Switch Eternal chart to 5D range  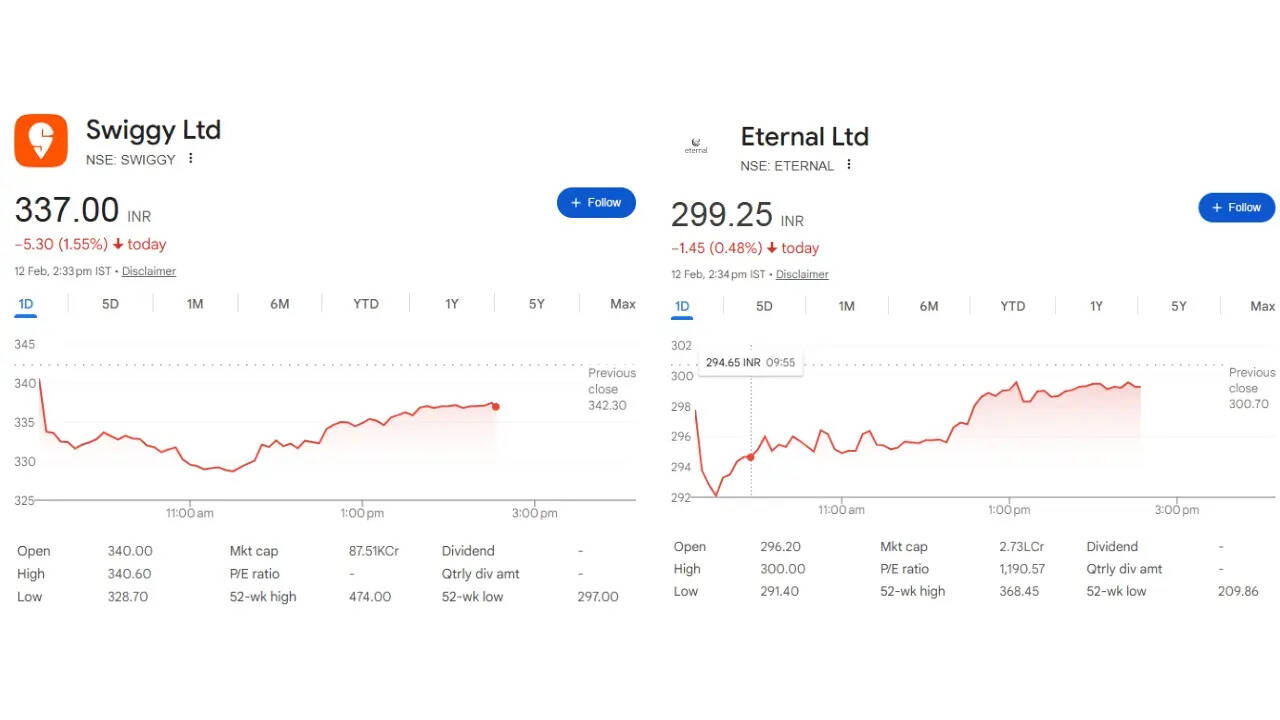764,307
